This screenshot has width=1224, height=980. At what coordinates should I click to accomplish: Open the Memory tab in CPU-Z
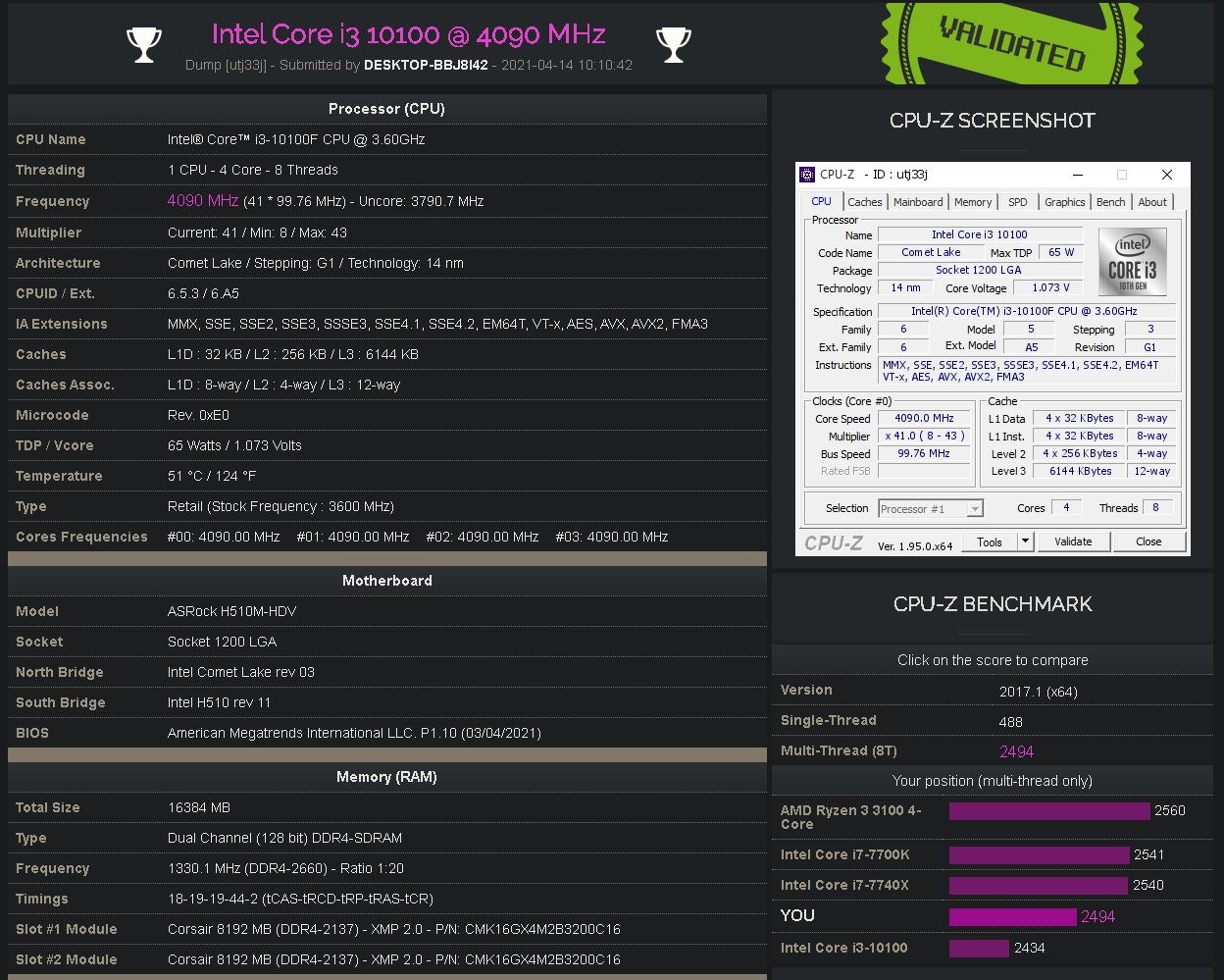973,202
